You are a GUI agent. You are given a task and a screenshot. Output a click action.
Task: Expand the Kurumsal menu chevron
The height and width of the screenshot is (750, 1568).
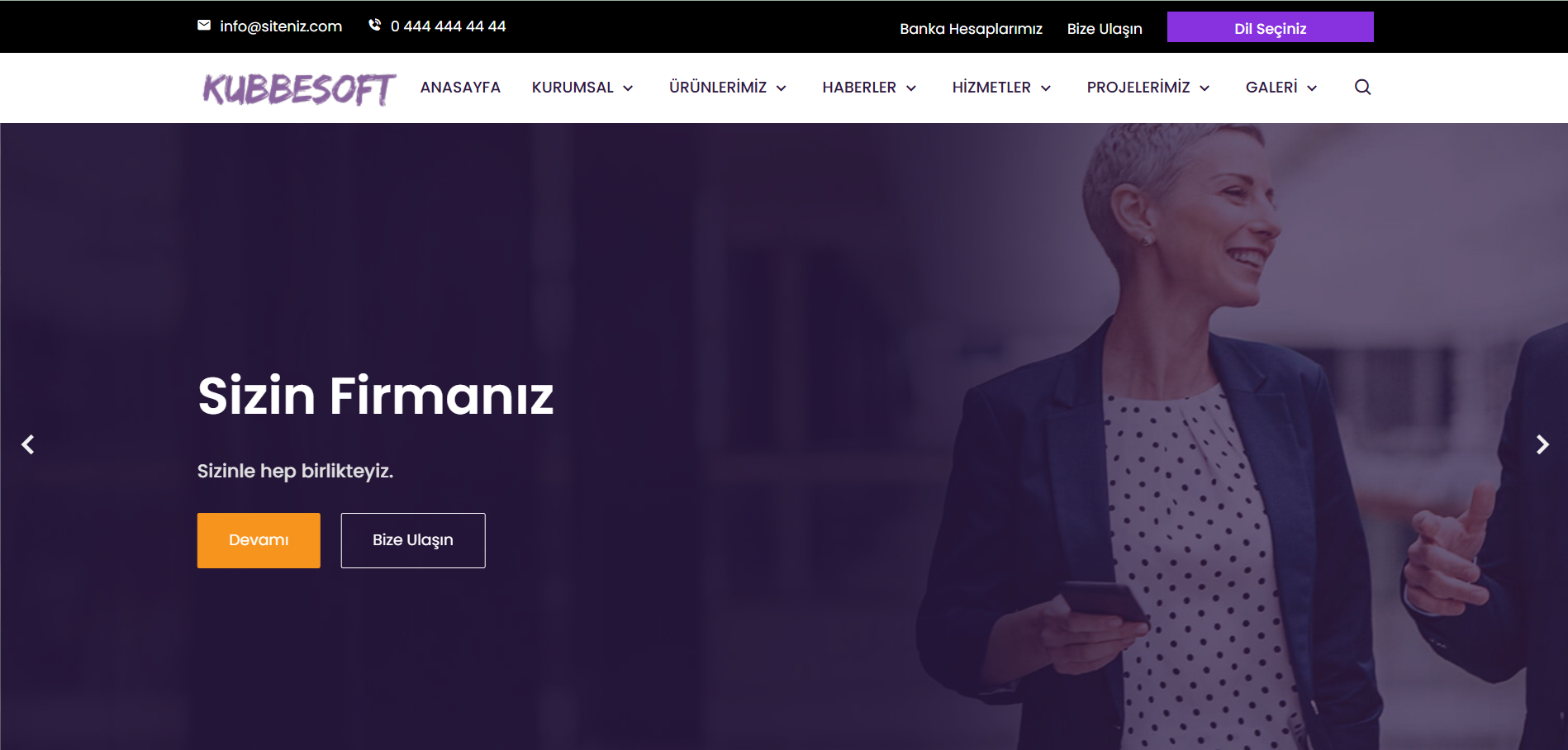(628, 88)
